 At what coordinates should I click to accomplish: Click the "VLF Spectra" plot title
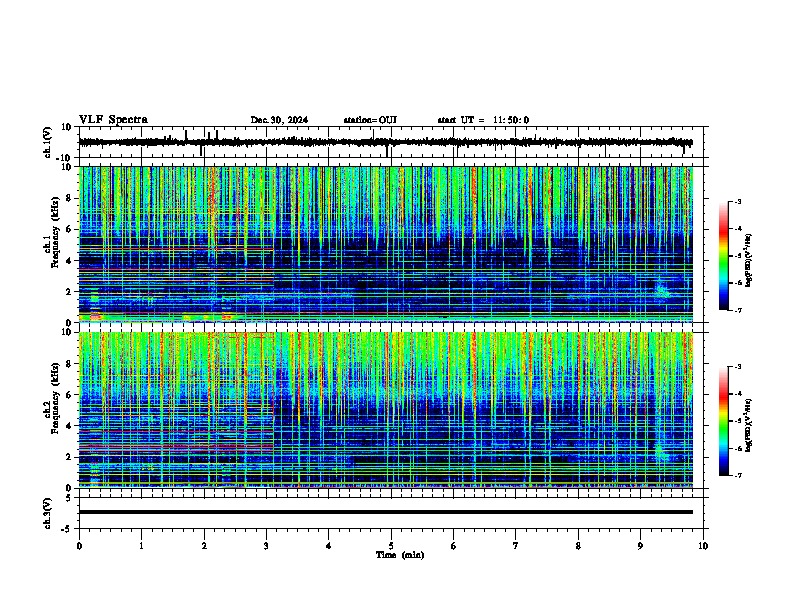tap(113, 120)
